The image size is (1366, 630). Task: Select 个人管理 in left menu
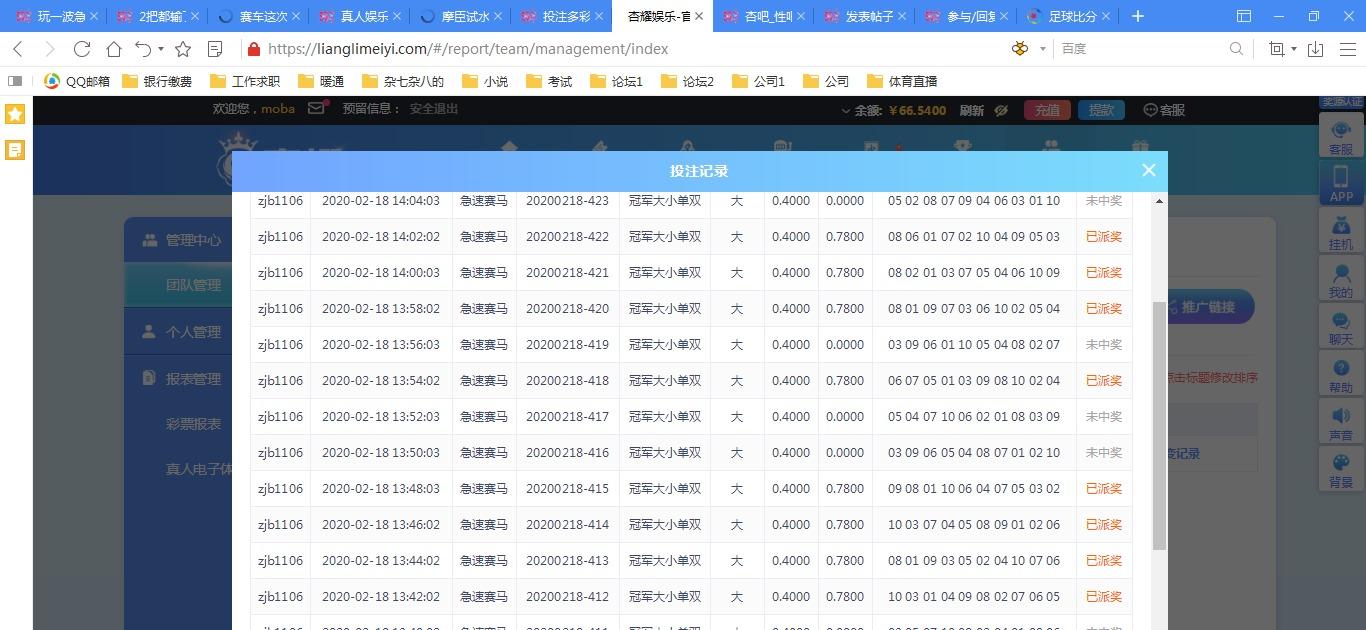[x=178, y=331]
